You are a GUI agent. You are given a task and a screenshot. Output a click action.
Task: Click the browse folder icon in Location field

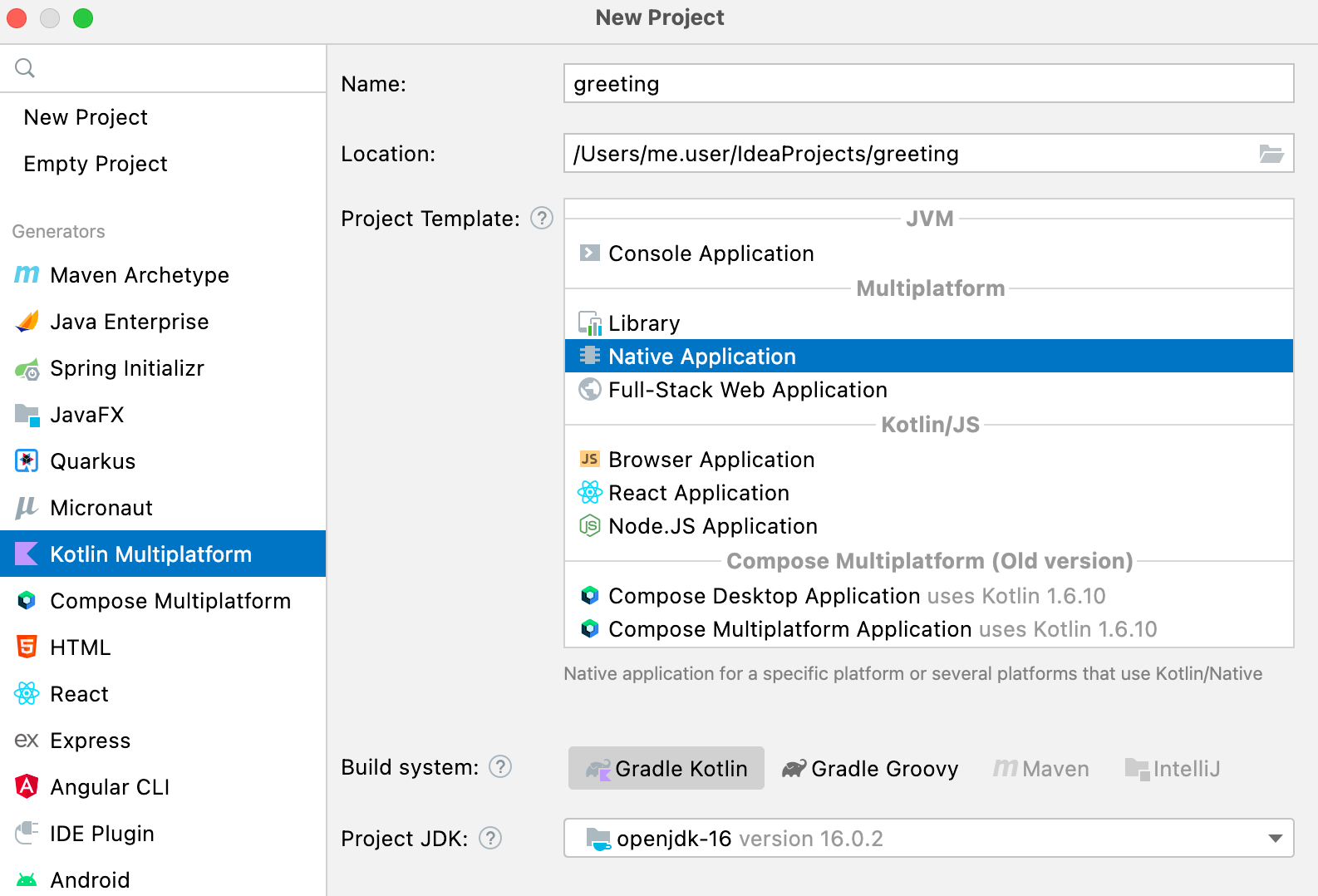pos(1271,154)
